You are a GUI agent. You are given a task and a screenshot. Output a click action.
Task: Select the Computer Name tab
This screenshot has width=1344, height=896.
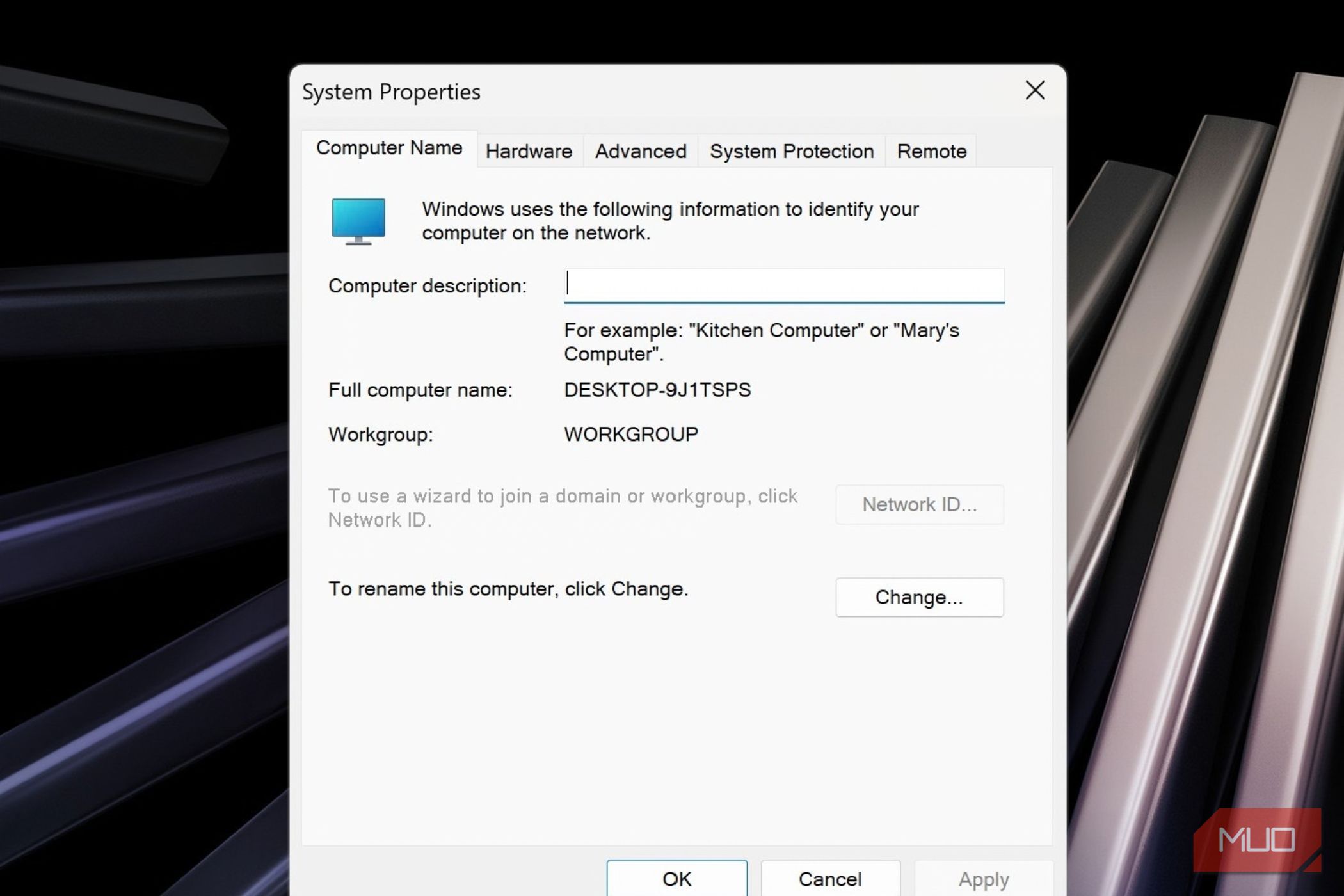click(x=389, y=148)
